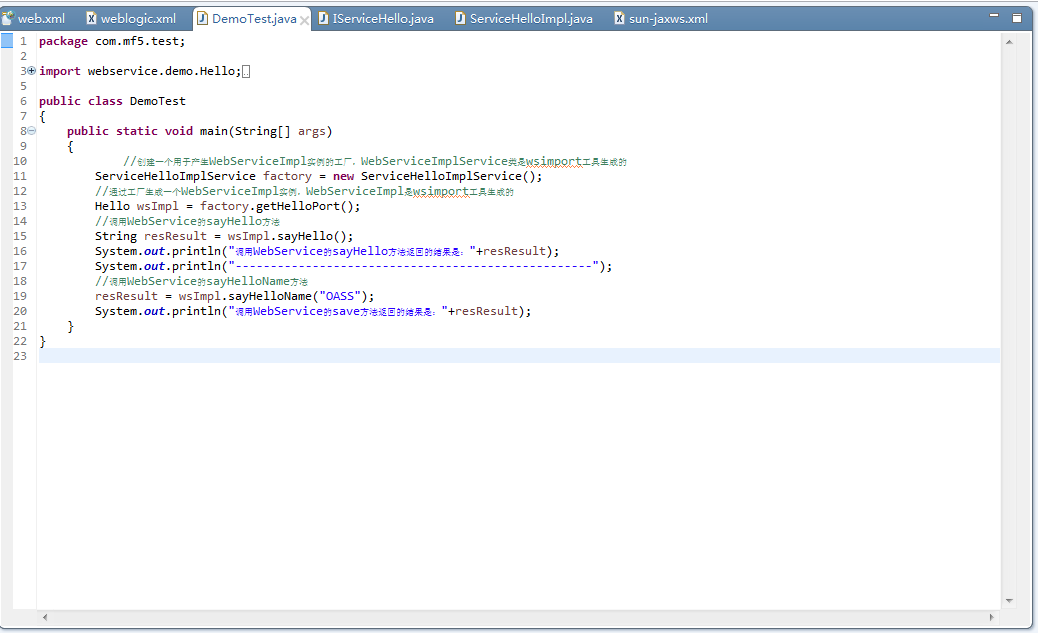The width and height of the screenshot is (1038, 633).
Task: Open the ServiceHelloImpl.java tab
Action: click(x=530, y=18)
